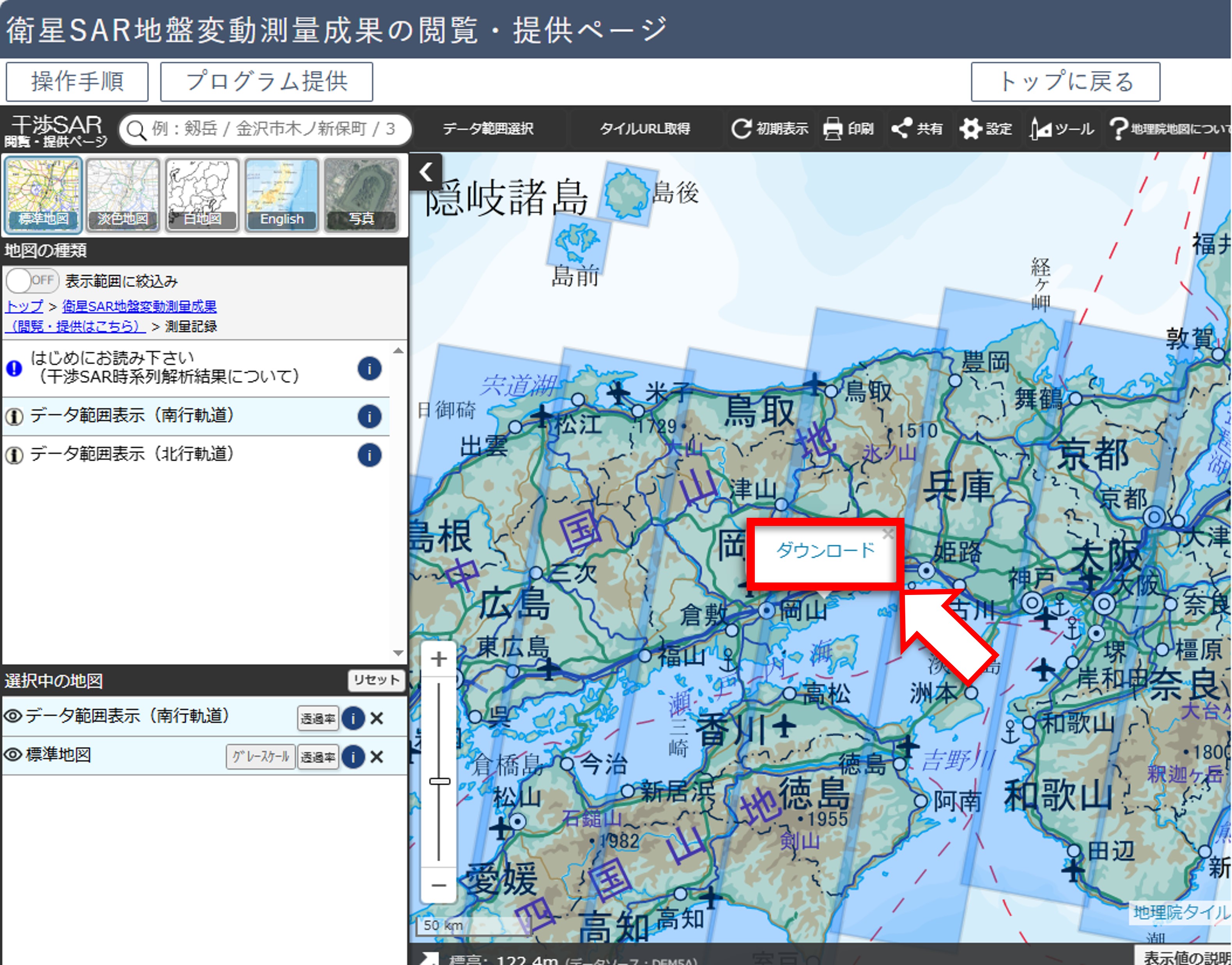Follow 衛星SAR地盤変動測量成果 breadcrumb link
The width and height of the screenshot is (1232, 965).
(140, 307)
